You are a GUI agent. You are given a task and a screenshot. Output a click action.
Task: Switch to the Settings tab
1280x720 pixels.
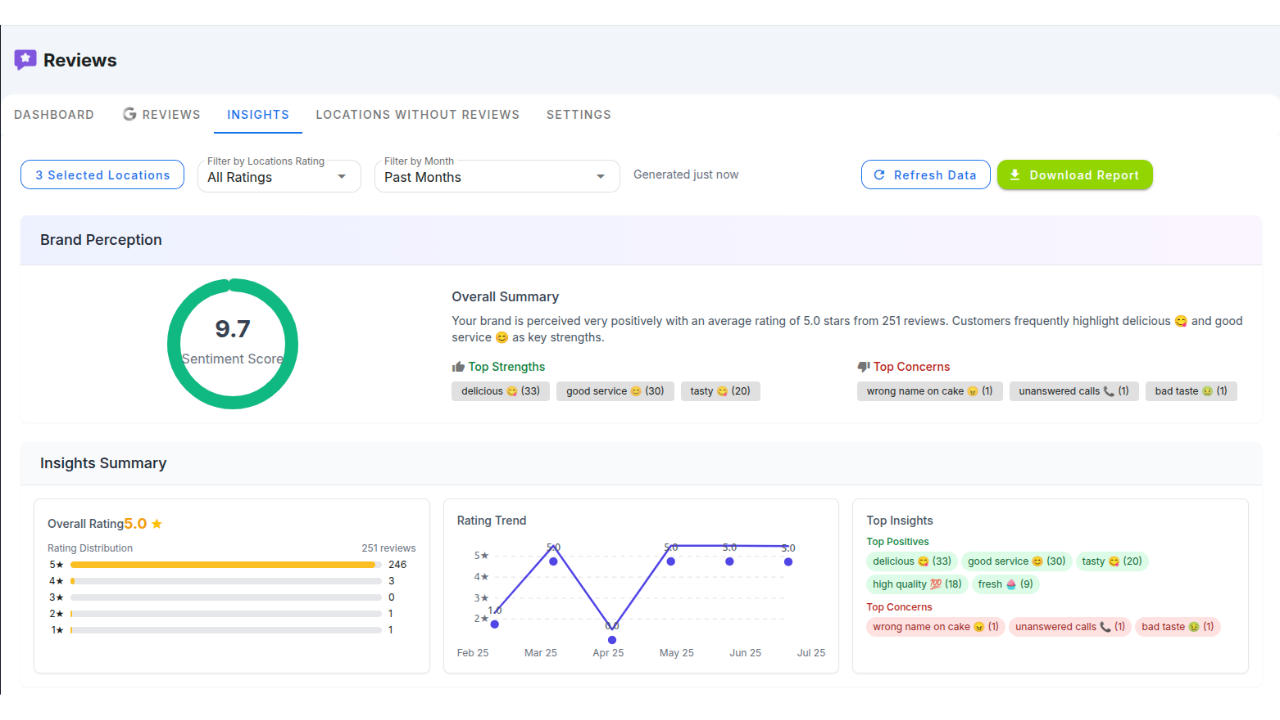click(x=578, y=114)
